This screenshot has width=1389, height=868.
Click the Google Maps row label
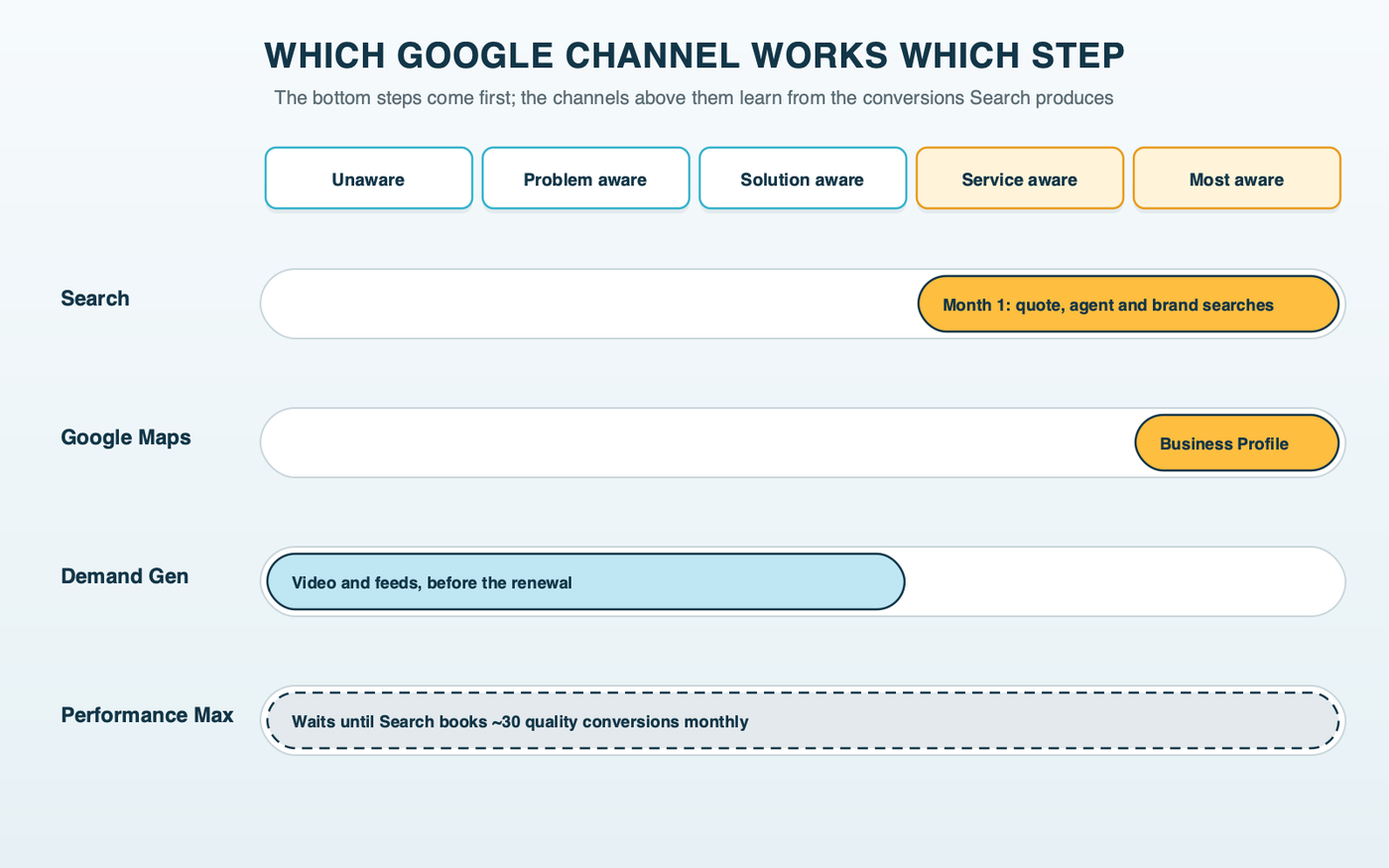126,437
